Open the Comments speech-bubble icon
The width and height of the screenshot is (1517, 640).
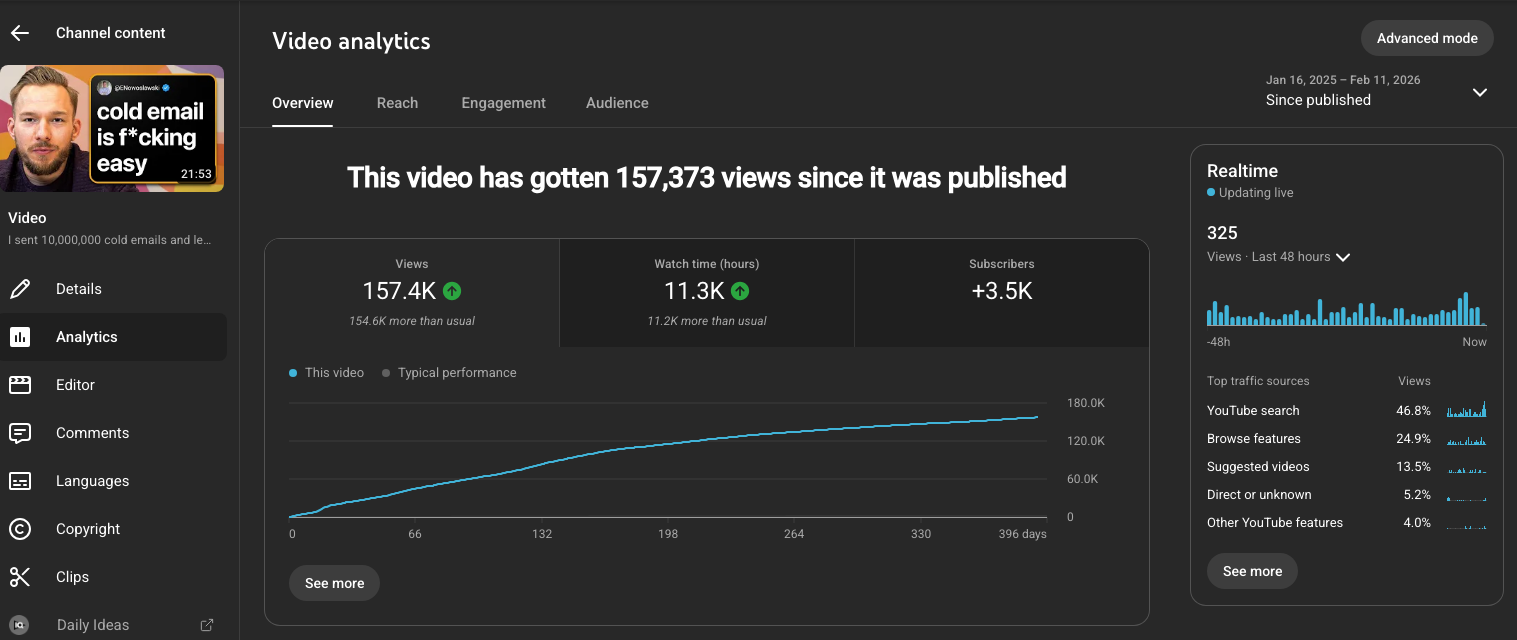(21, 432)
